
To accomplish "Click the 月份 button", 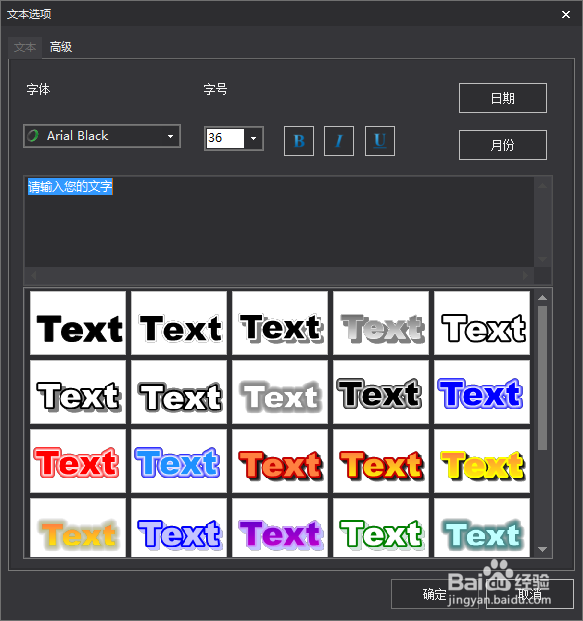I will (503, 145).
